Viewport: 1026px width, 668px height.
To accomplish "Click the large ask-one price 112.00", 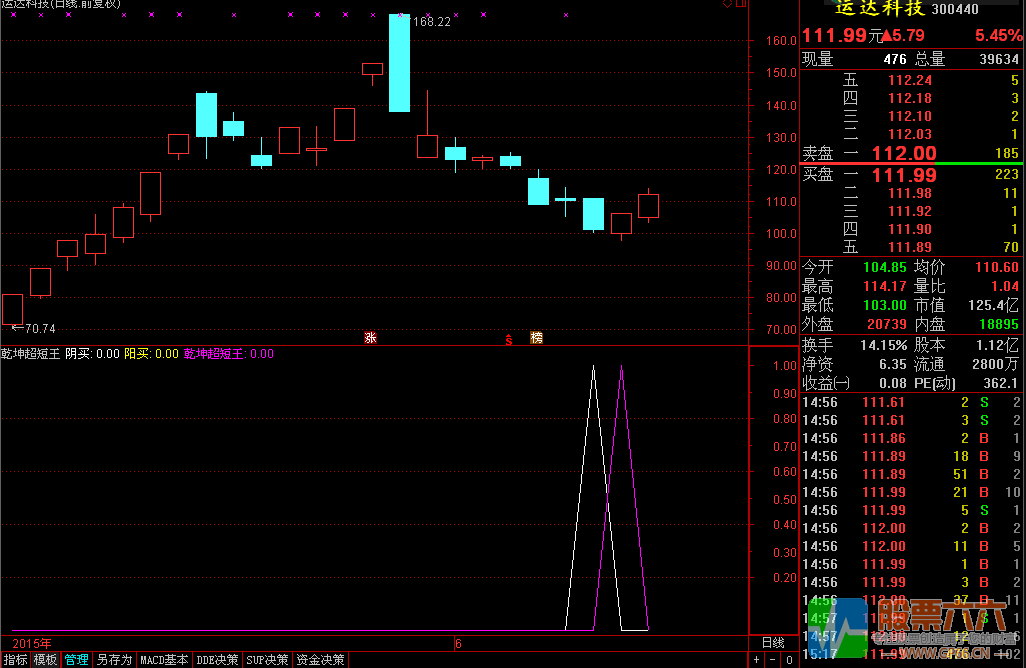I will click(x=904, y=153).
